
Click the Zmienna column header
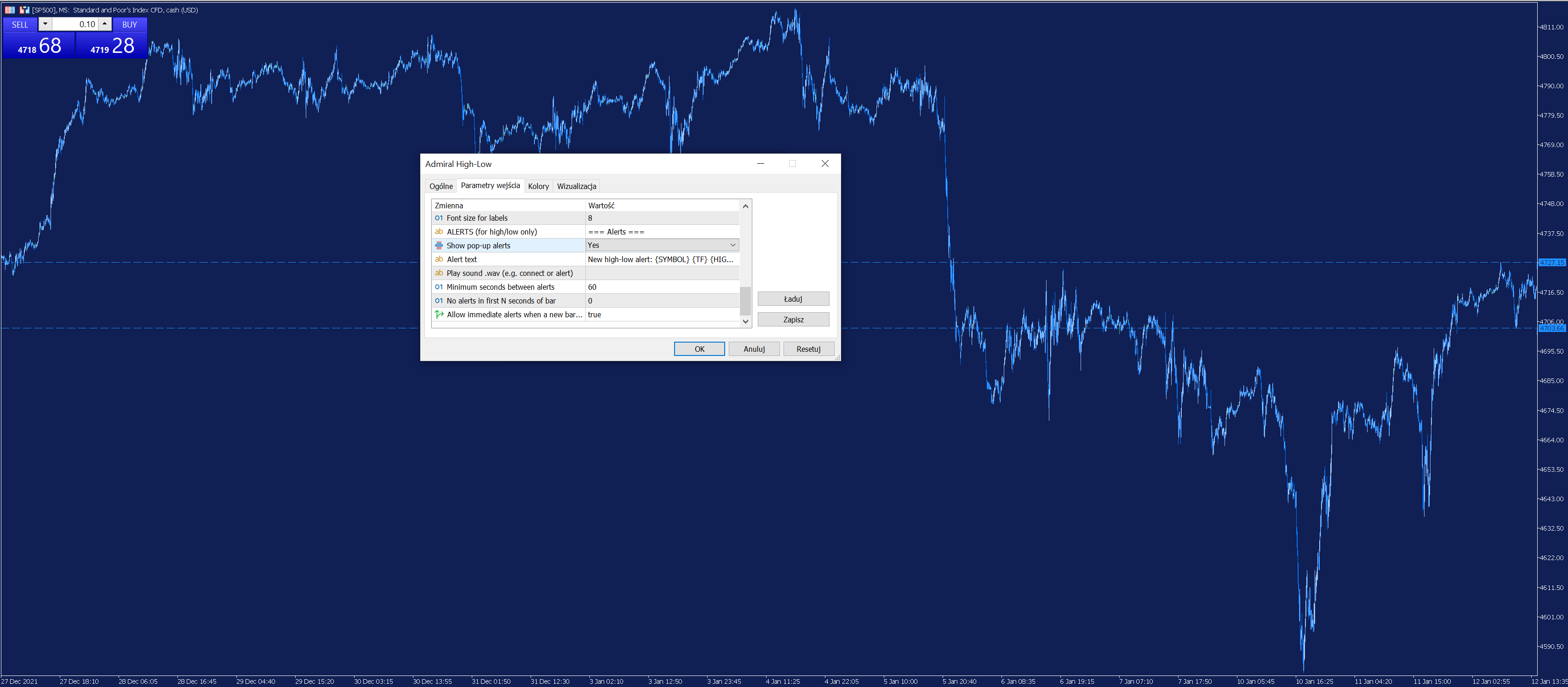click(508, 206)
